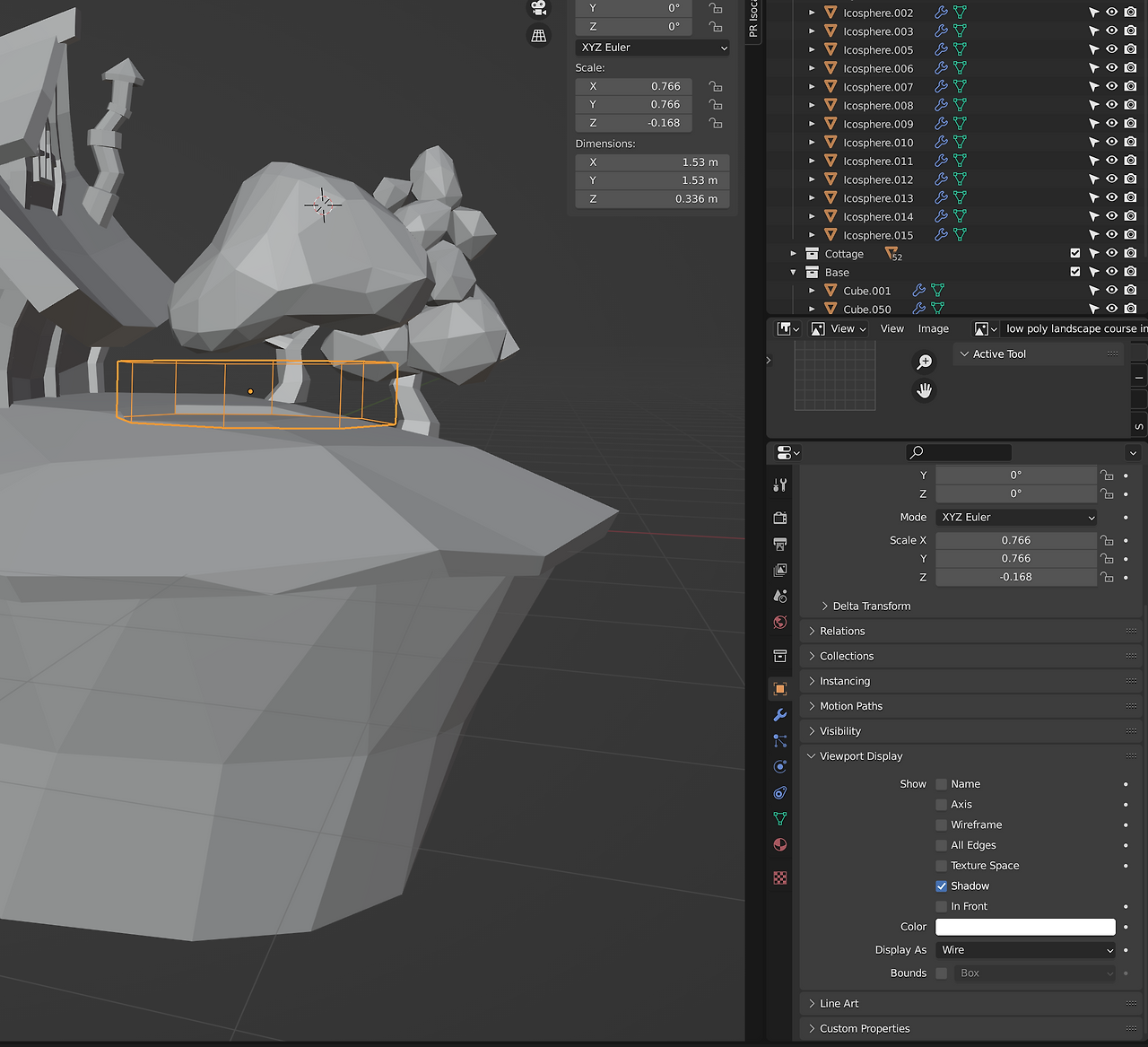Hide Icosphere.005 with its eye icon
This screenshot has height=1047, width=1148.
(x=1111, y=50)
